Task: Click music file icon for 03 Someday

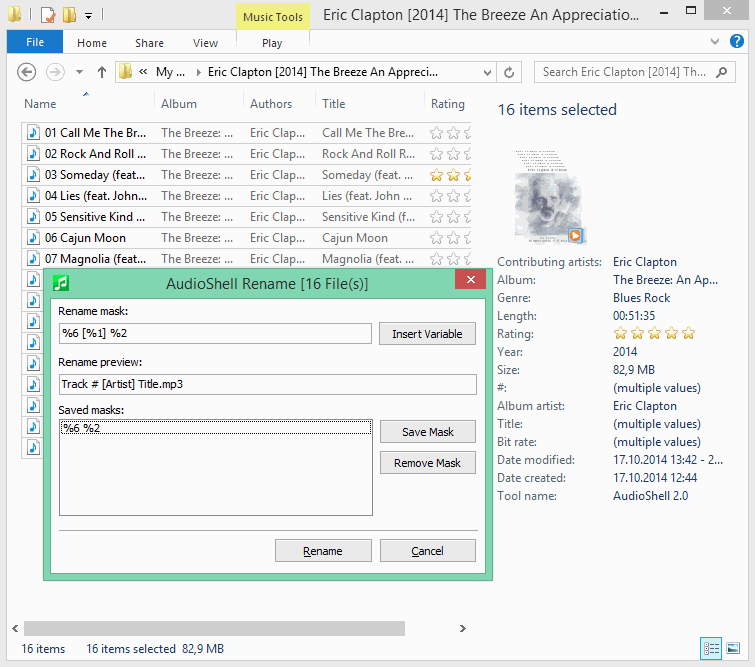Action: pyautogui.click(x=33, y=174)
